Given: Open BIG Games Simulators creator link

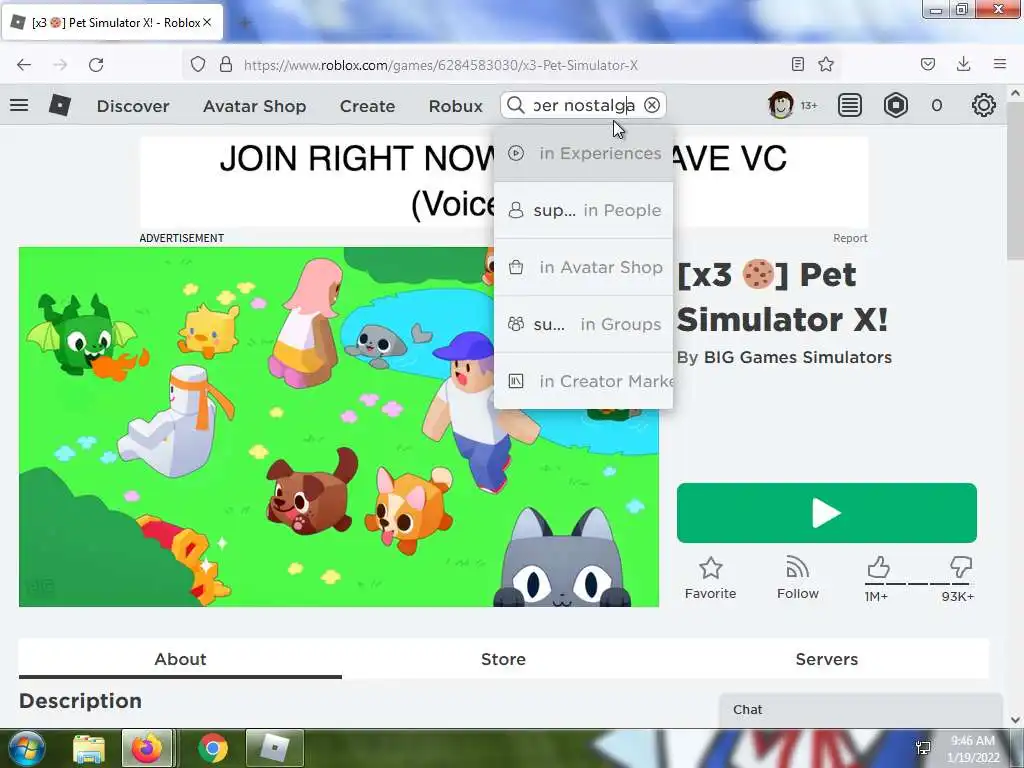Looking at the screenshot, I should click(797, 357).
